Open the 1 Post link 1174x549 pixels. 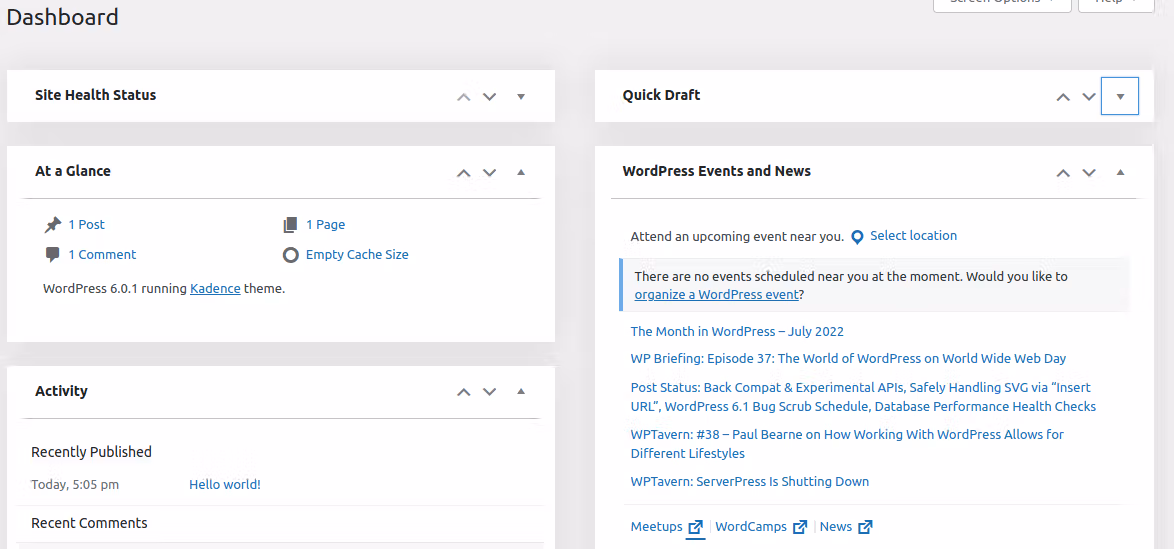(x=86, y=225)
